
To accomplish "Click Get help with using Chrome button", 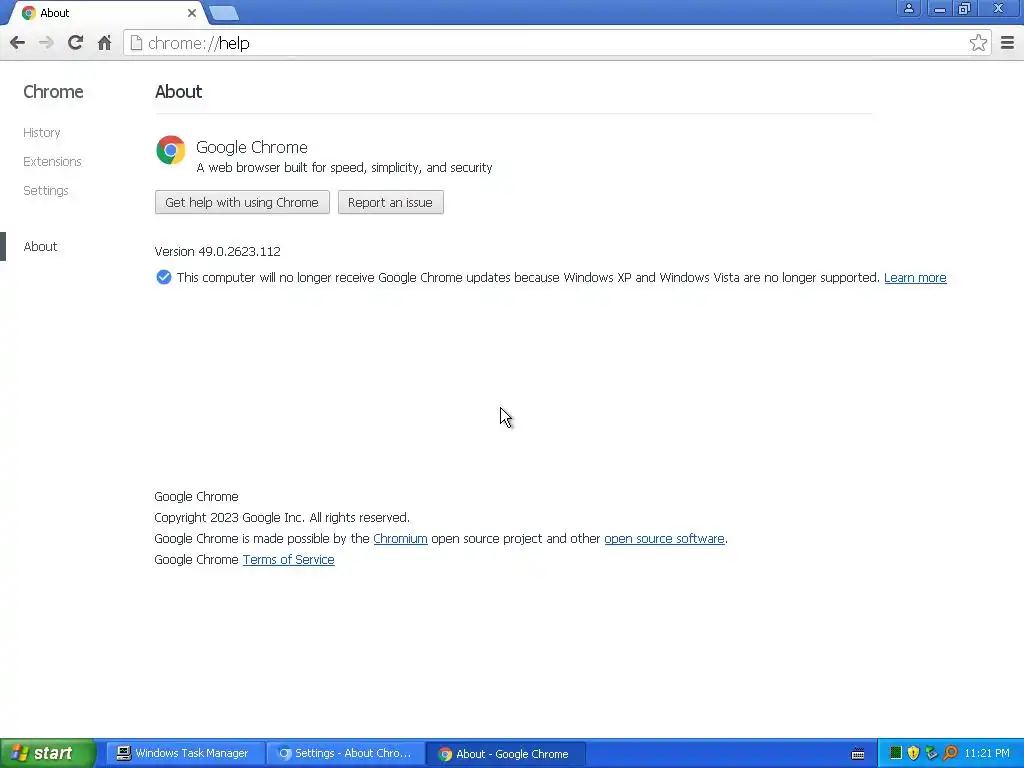I will click(x=242, y=202).
